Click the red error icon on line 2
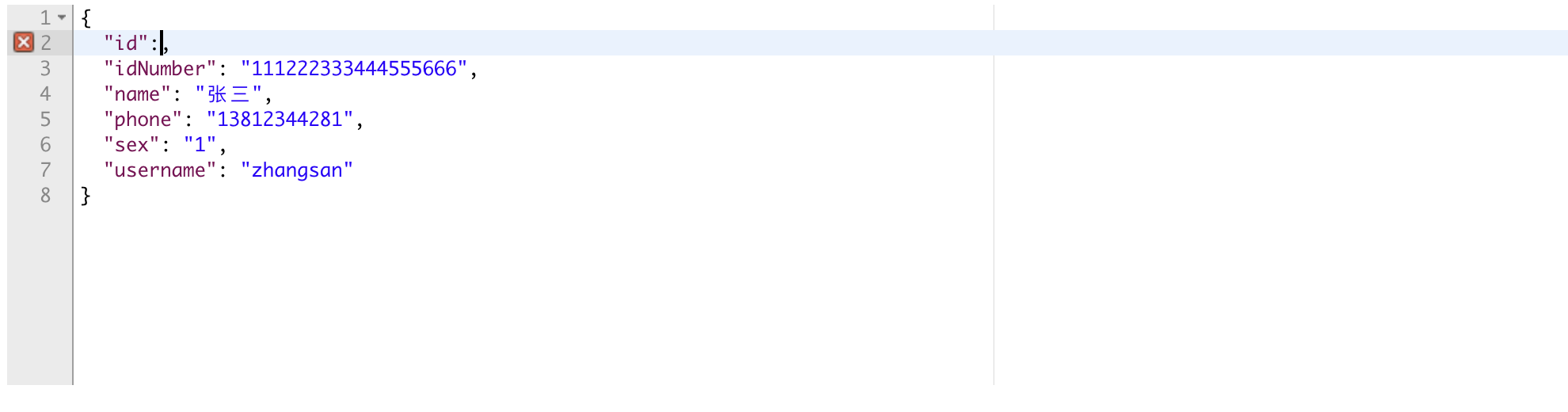This screenshot has width=1568, height=412. point(24,42)
